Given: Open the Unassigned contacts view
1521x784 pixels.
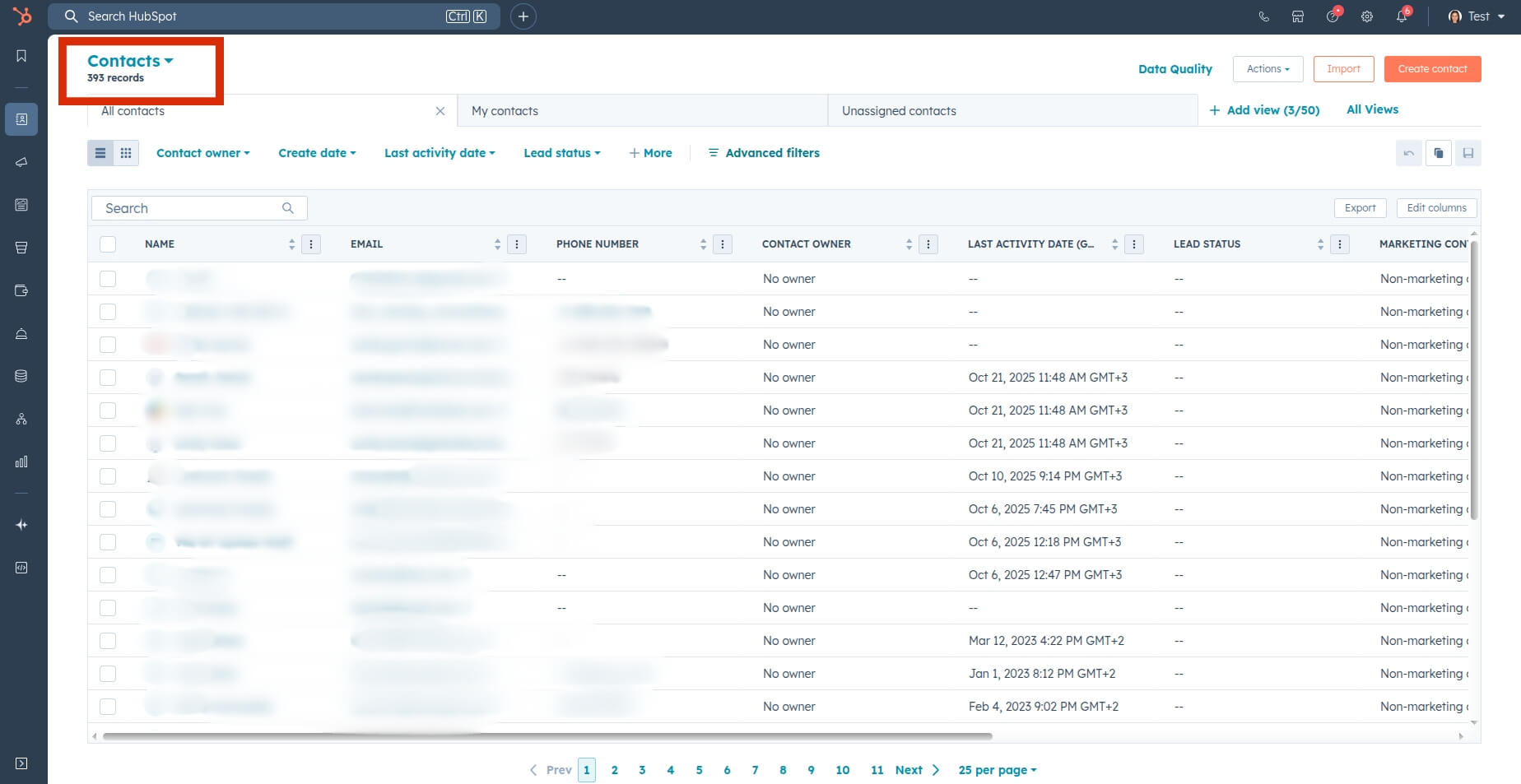Looking at the screenshot, I should pos(897,110).
